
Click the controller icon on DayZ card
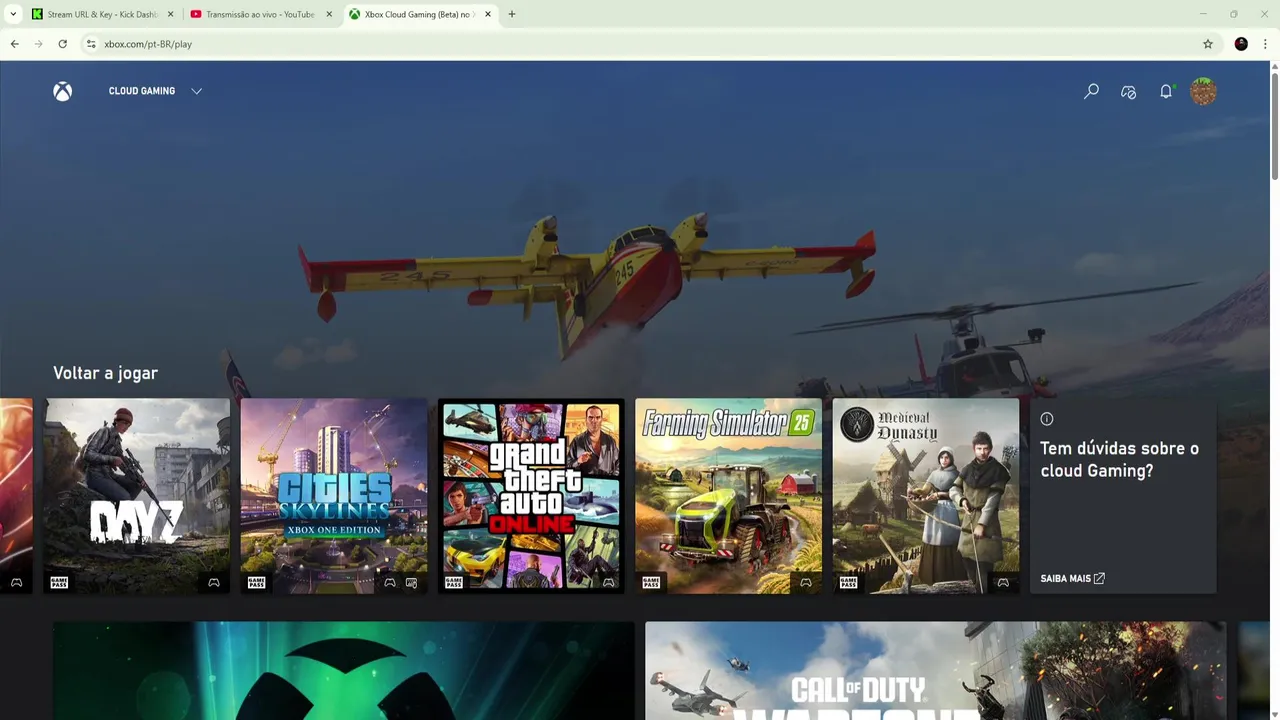(x=214, y=582)
